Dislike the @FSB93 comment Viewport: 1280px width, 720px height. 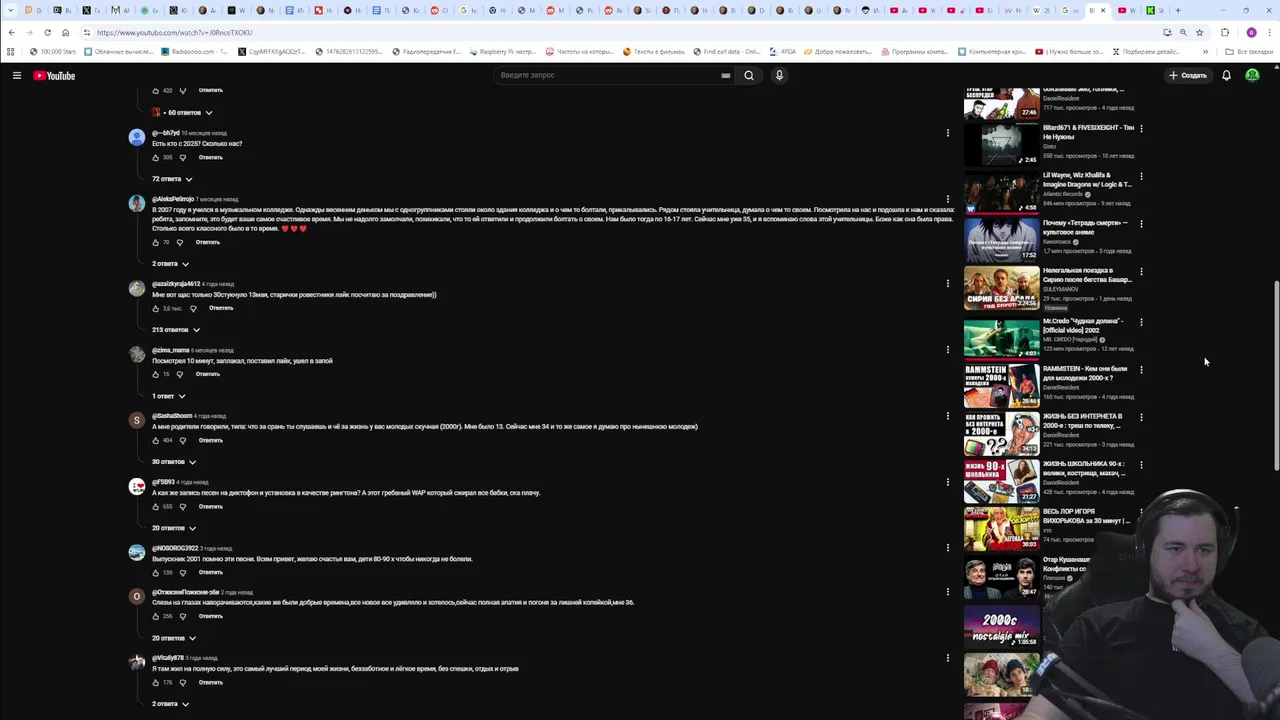point(182,506)
